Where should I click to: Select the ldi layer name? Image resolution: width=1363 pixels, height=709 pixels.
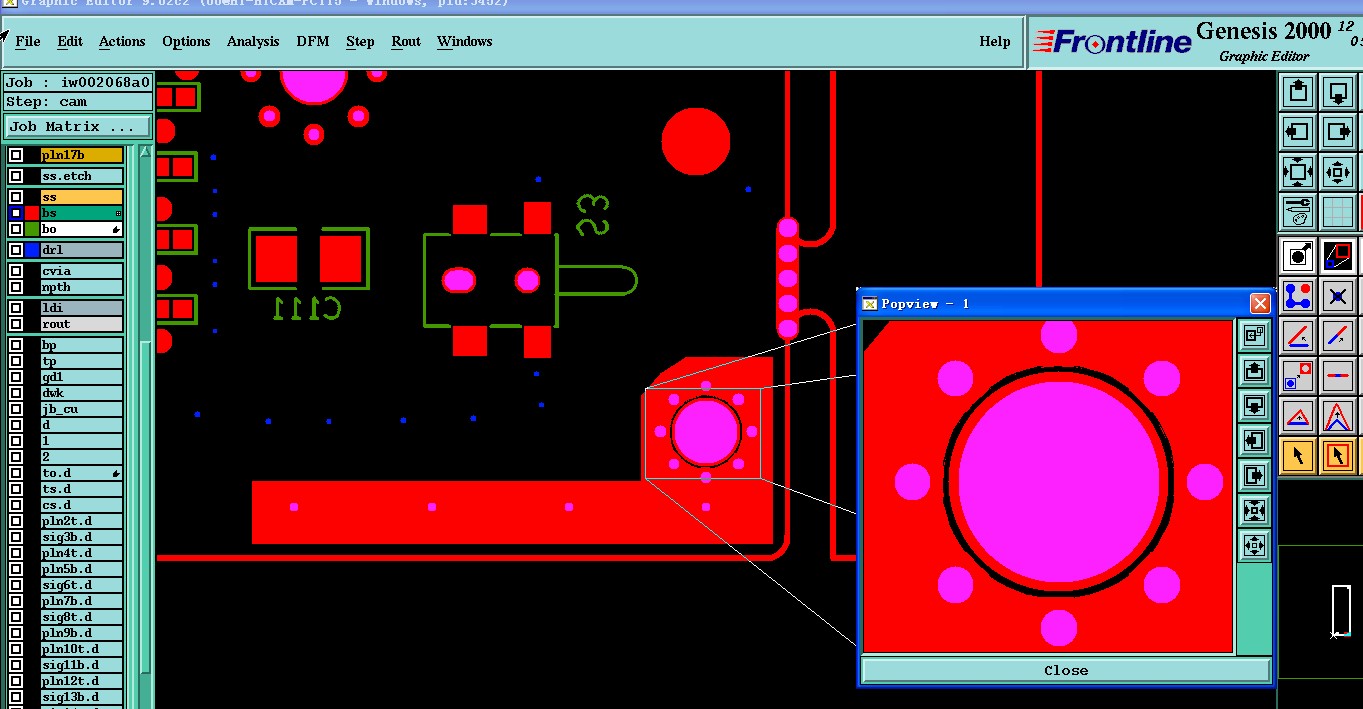pyautogui.click(x=82, y=308)
